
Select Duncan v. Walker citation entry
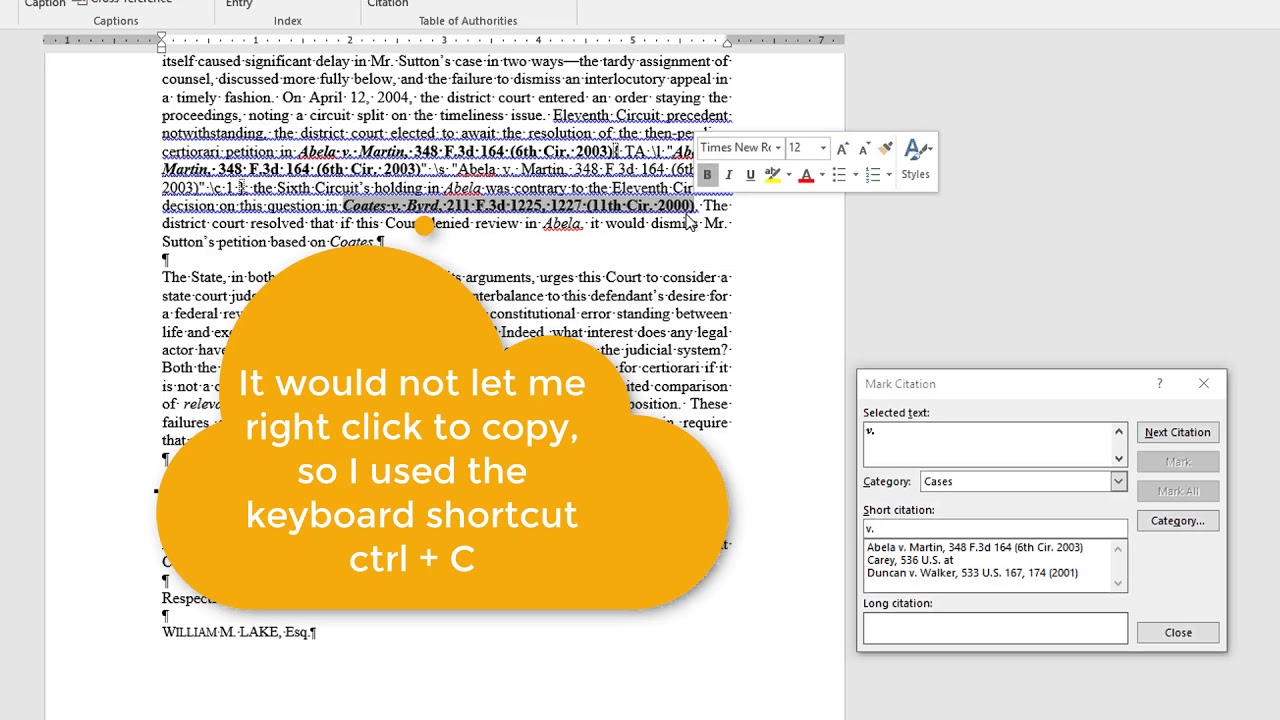[x=972, y=573]
